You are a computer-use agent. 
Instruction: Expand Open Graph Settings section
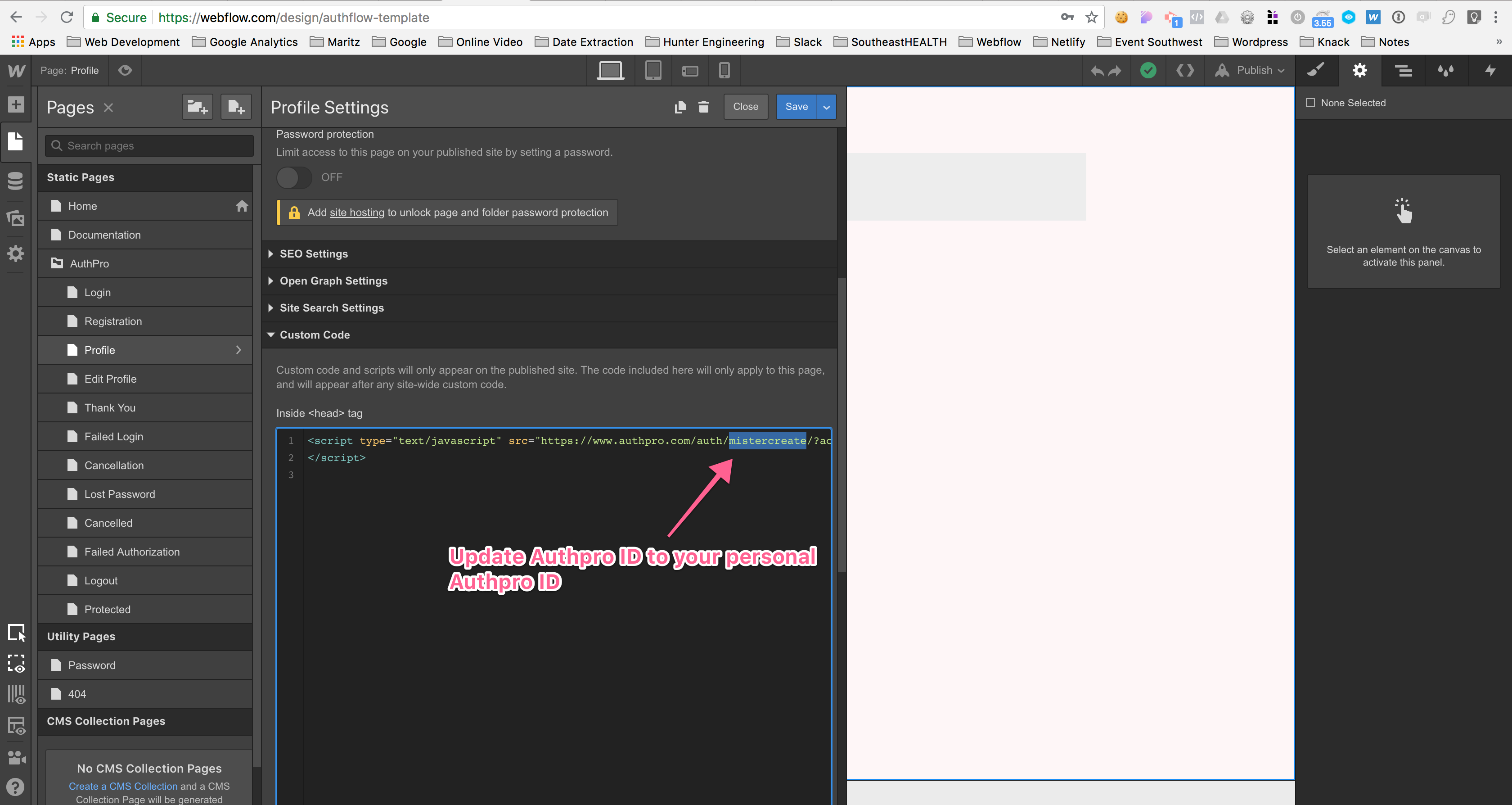coord(549,280)
